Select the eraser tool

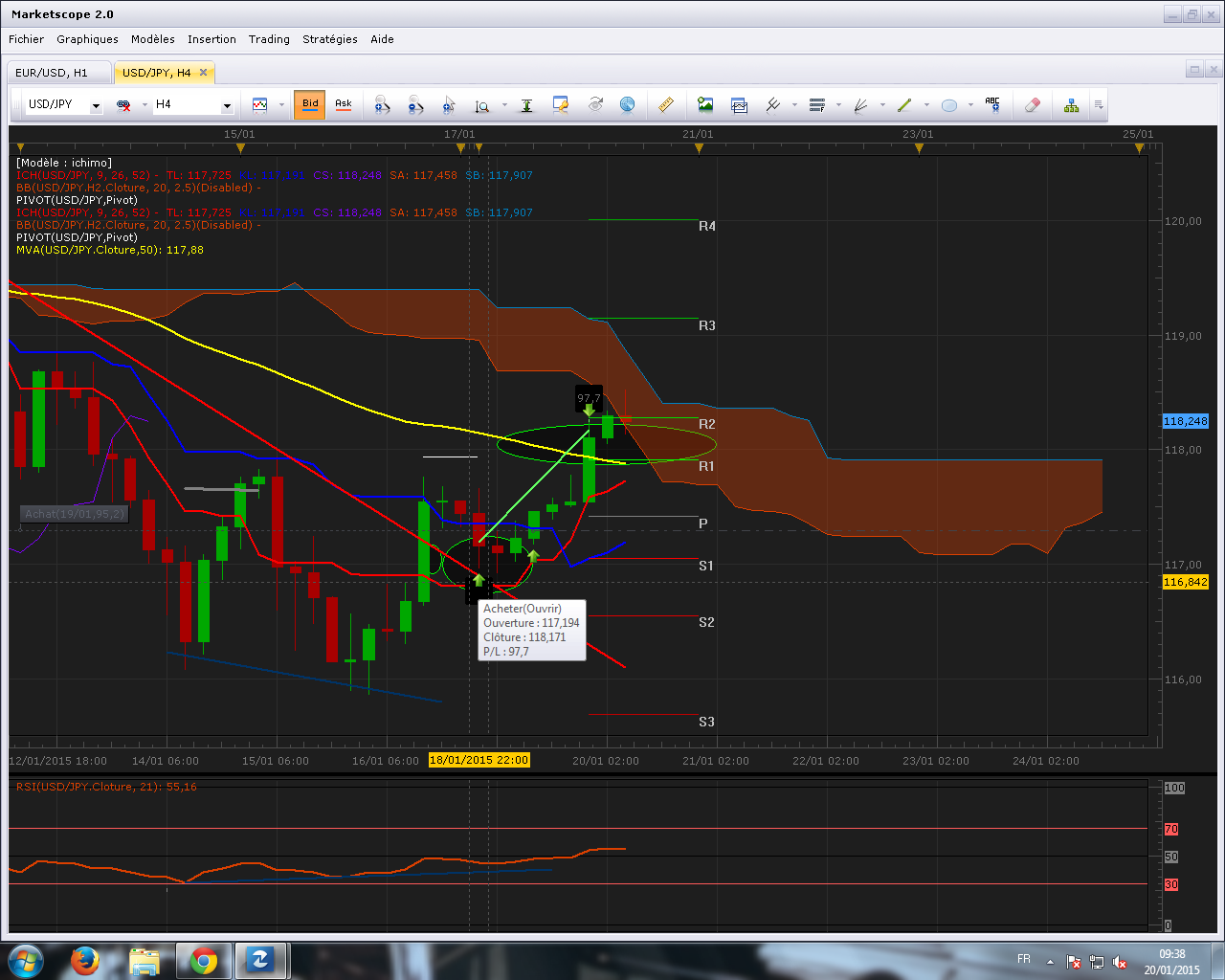pos(1032,104)
